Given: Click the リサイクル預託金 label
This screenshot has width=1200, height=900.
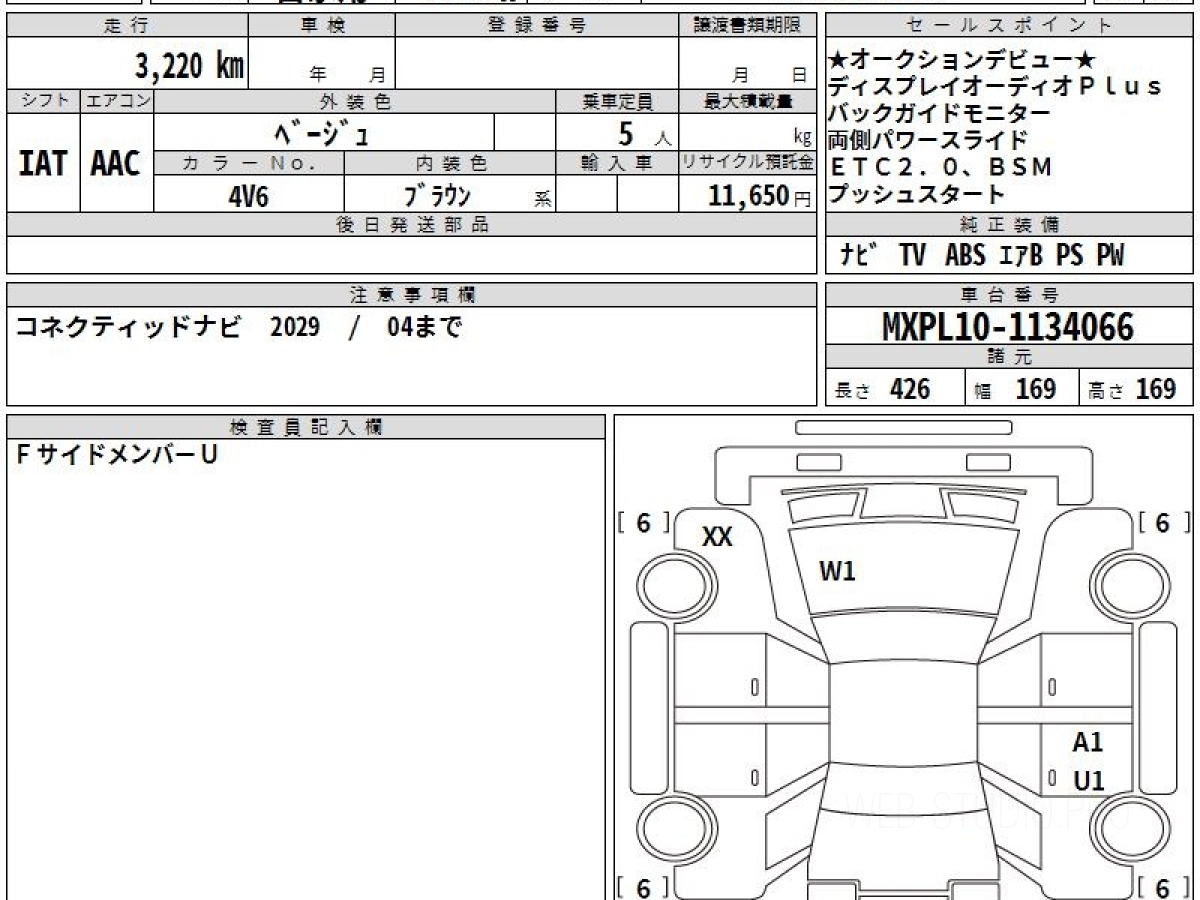Looking at the screenshot, I should tap(747, 163).
